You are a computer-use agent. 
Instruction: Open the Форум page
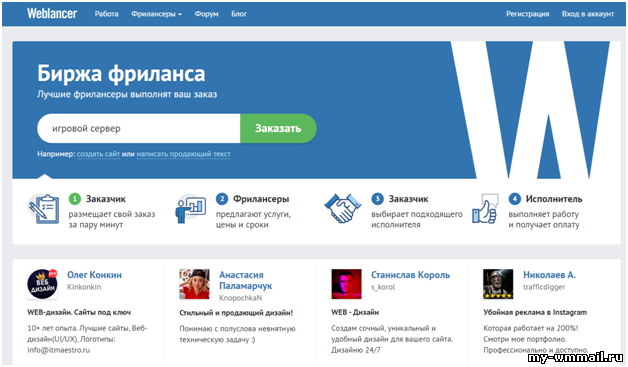pyautogui.click(x=207, y=14)
